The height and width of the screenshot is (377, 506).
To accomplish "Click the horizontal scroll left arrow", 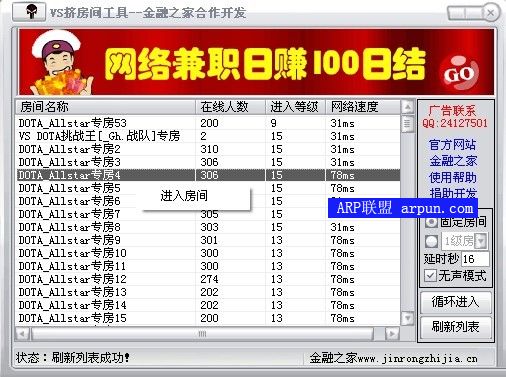I will click(x=23, y=334).
